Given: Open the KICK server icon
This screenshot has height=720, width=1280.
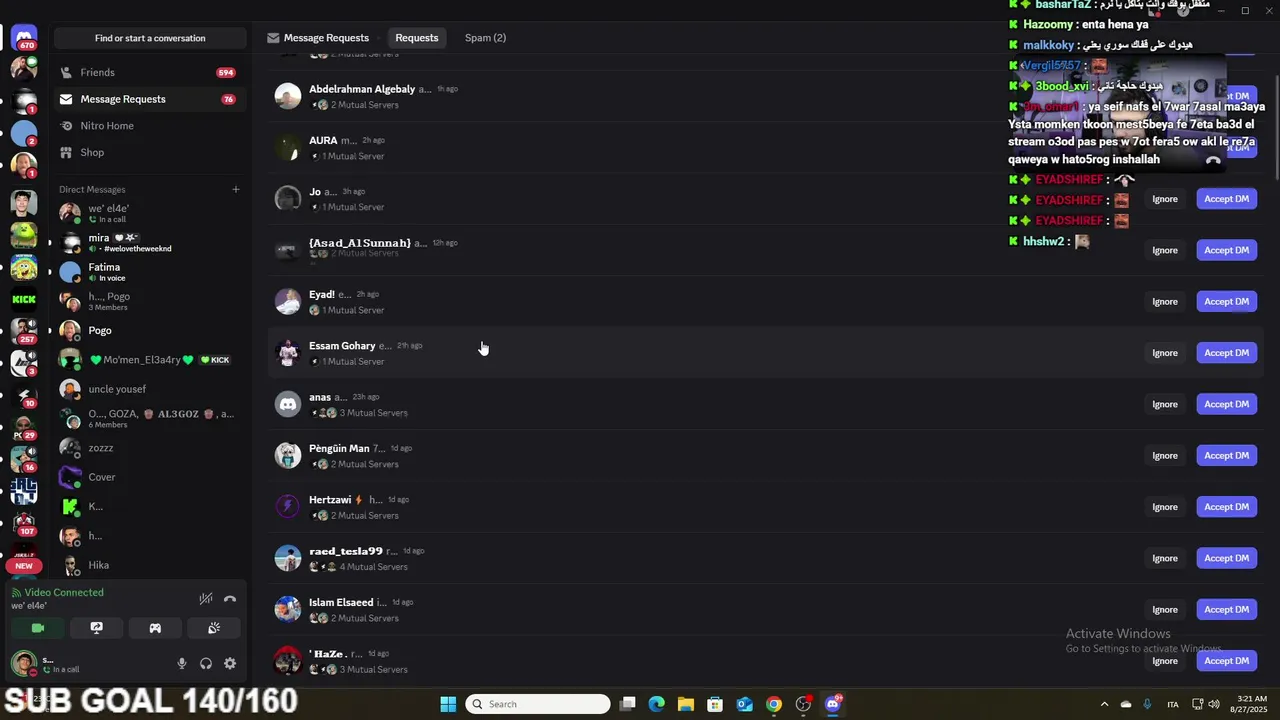Looking at the screenshot, I should click(x=24, y=299).
